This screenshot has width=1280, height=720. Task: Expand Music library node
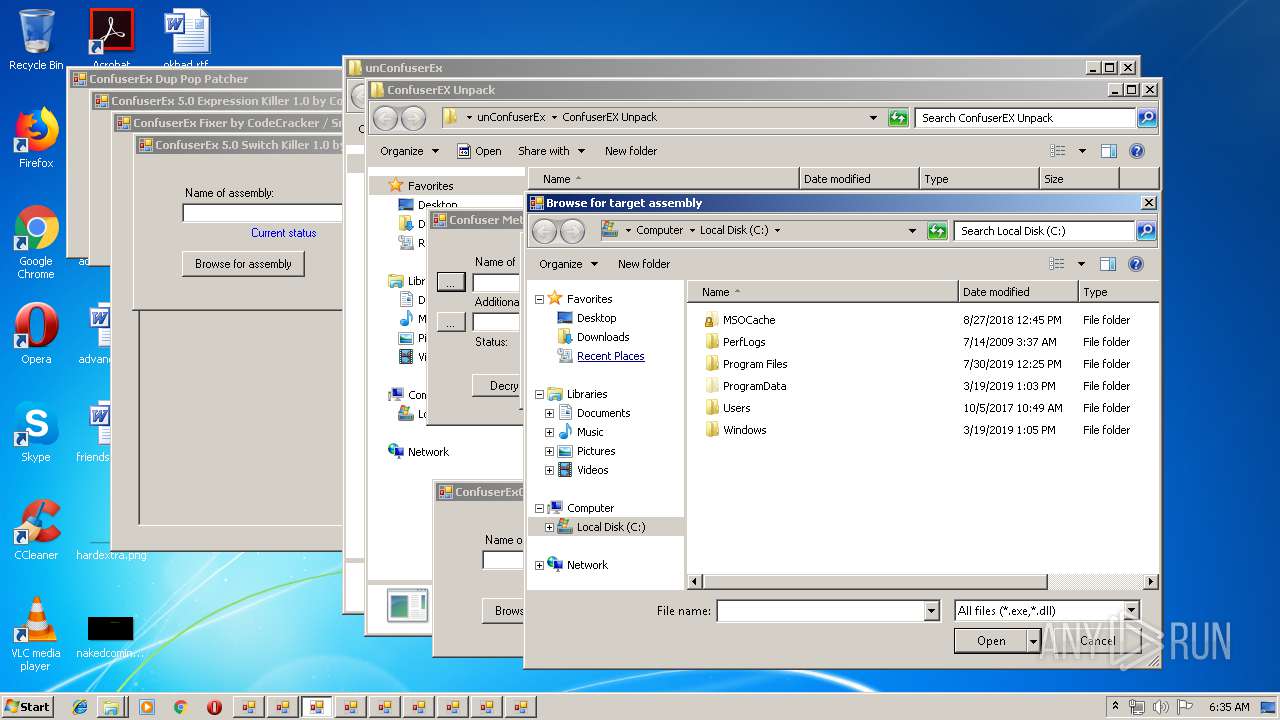point(549,432)
